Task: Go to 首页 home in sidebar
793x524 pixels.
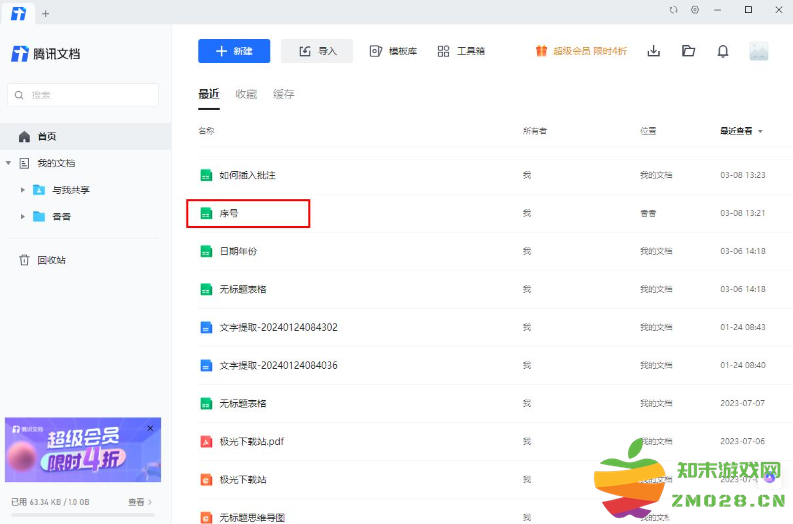Action: [47, 136]
